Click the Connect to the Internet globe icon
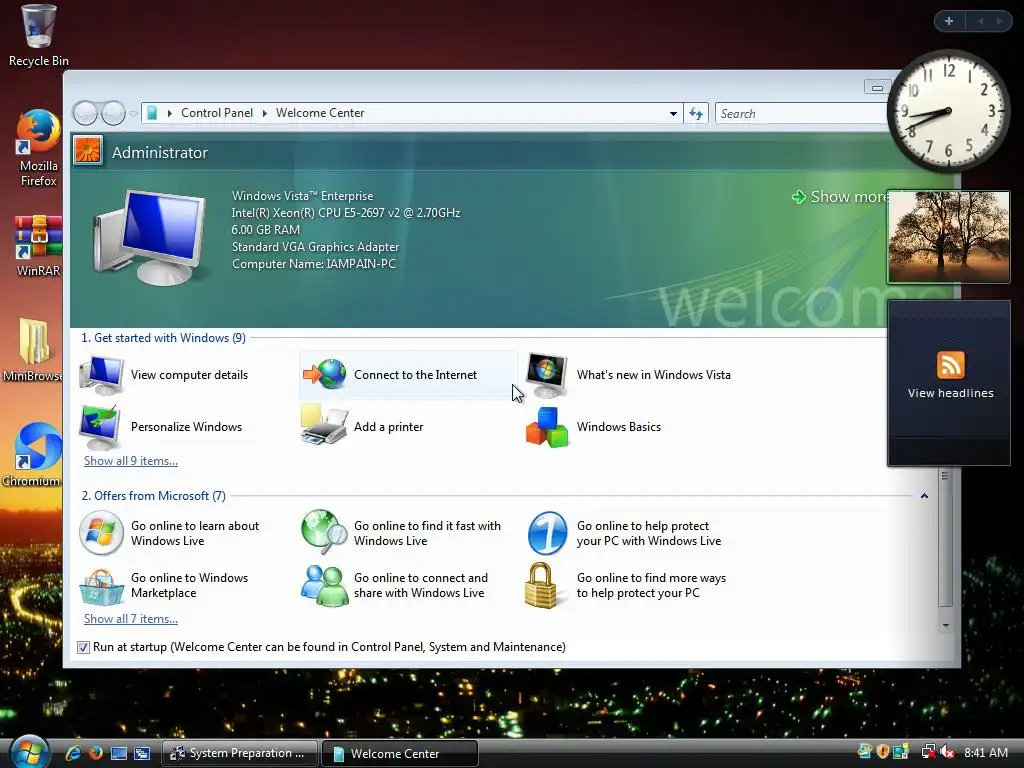The image size is (1024, 768). pos(325,375)
